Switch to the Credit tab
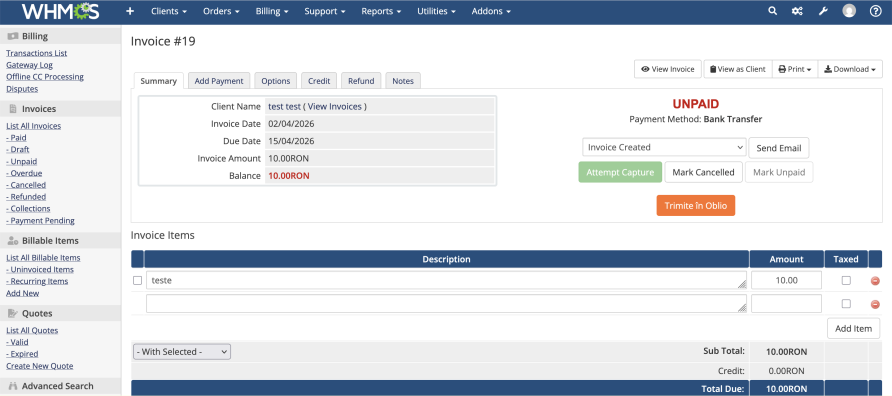Image resolution: width=892 pixels, height=396 pixels. point(319,81)
